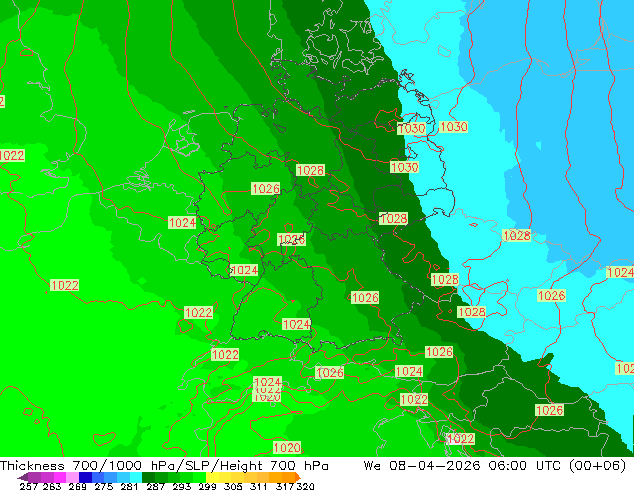Click the legend value 287
The height and width of the screenshot is (490, 634).
tap(155, 486)
